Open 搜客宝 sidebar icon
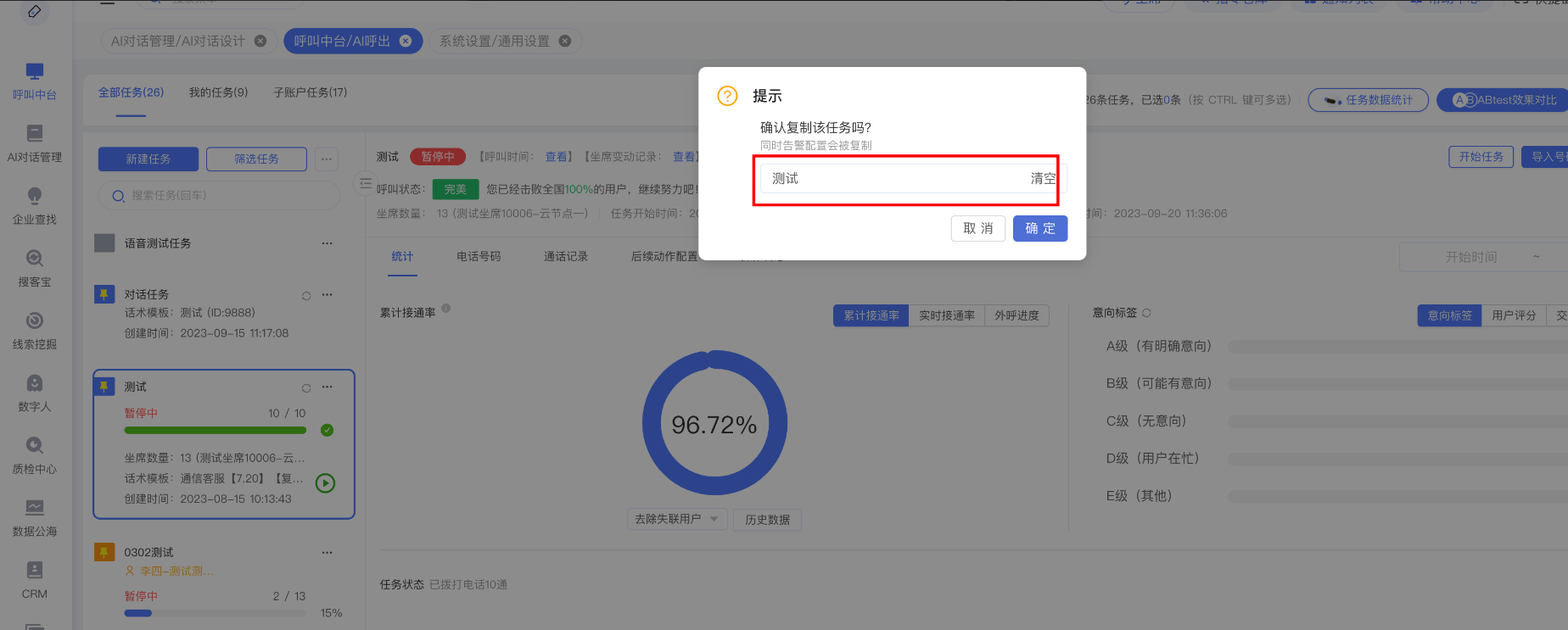The height and width of the screenshot is (630, 1568). [34, 268]
